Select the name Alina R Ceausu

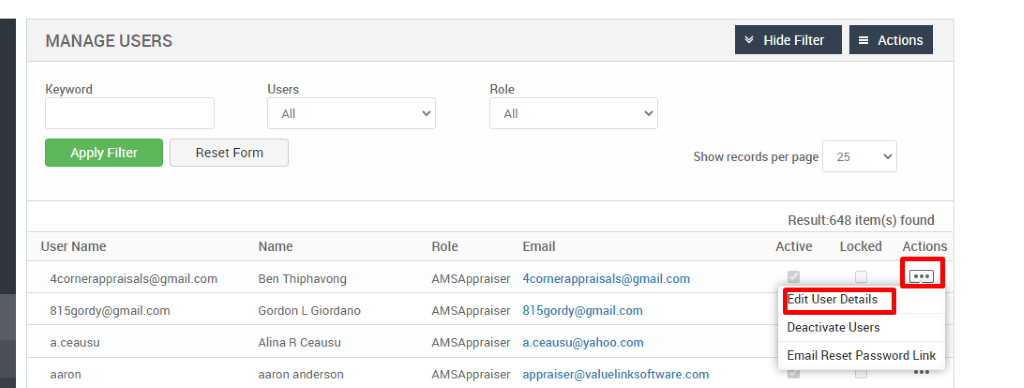coord(300,342)
